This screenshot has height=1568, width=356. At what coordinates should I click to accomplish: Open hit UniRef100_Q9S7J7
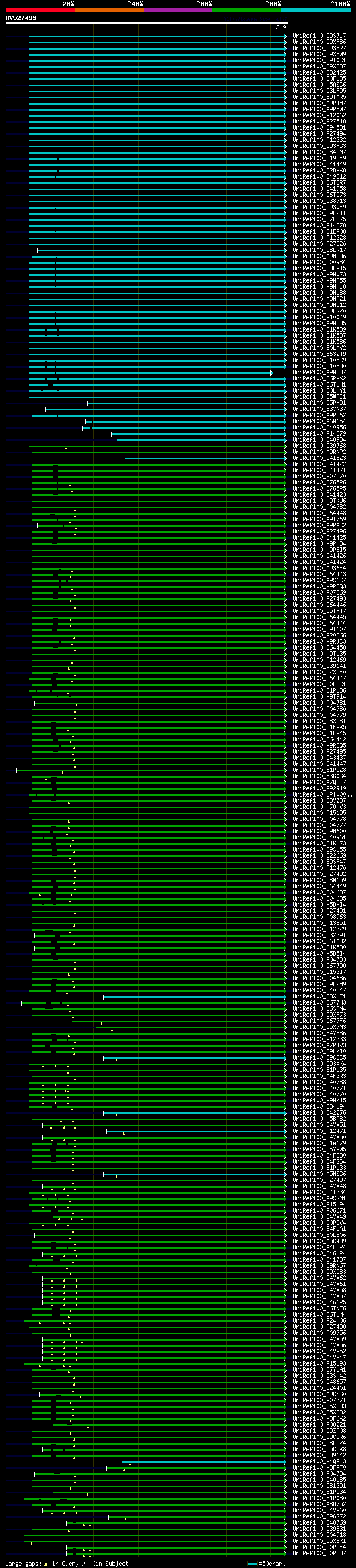[x=319, y=36]
